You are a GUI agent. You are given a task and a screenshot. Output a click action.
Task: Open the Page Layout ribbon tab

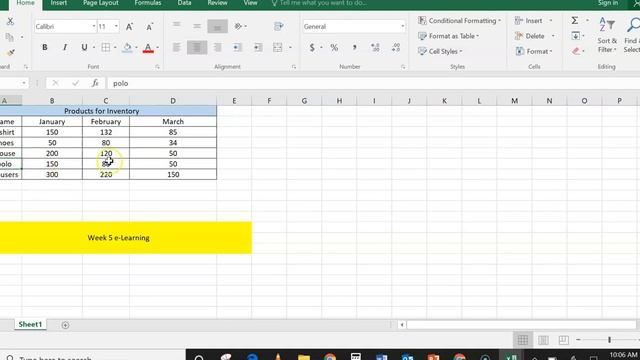click(101, 3)
